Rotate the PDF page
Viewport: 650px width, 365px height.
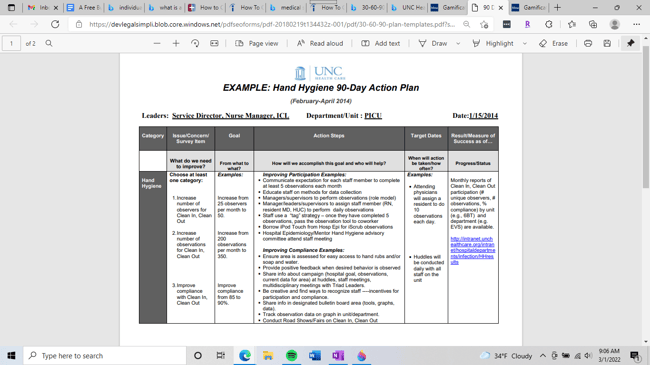tap(195, 43)
